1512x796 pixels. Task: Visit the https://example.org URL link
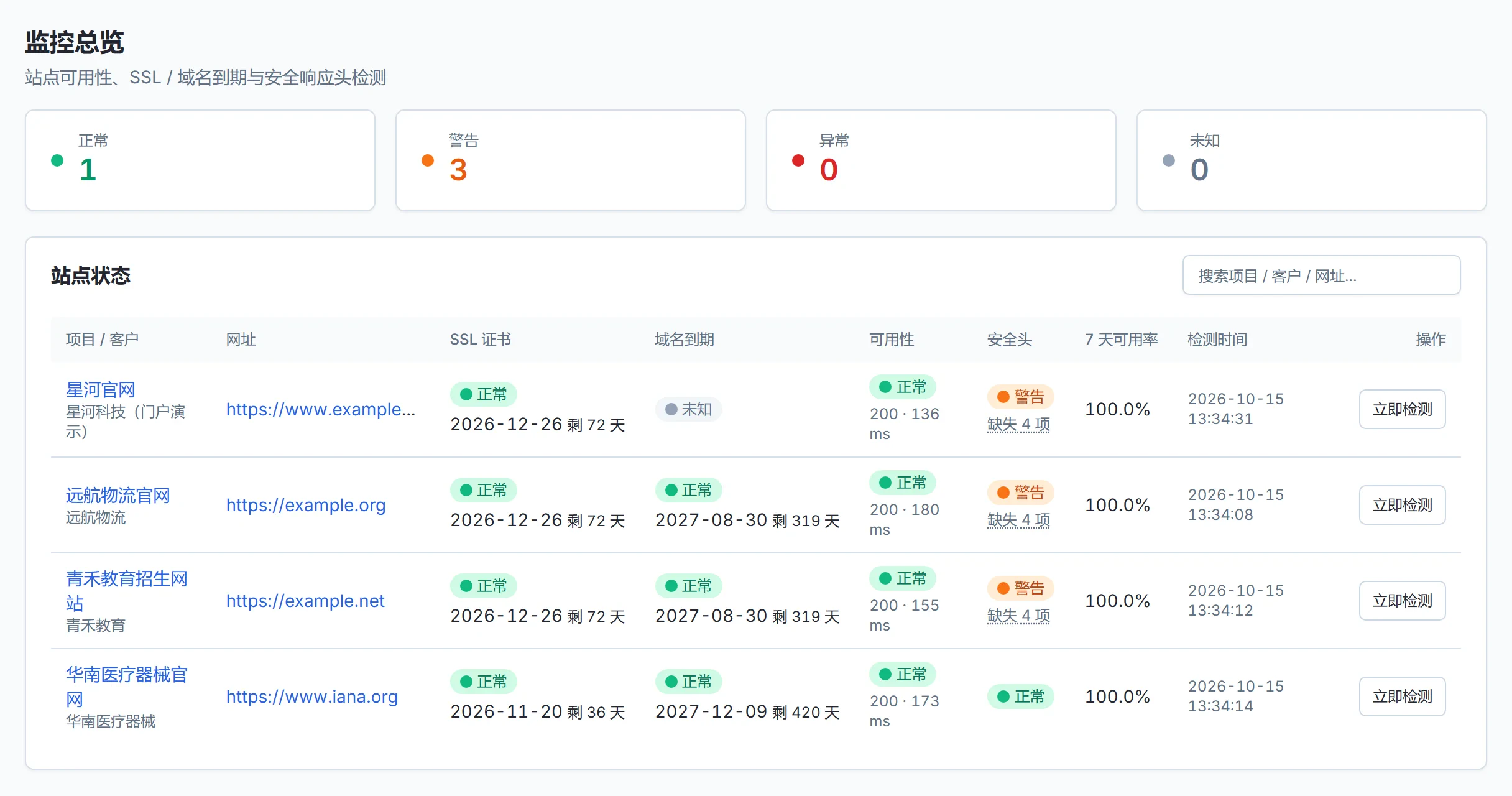pyautogui.click(x=306, y=505)
